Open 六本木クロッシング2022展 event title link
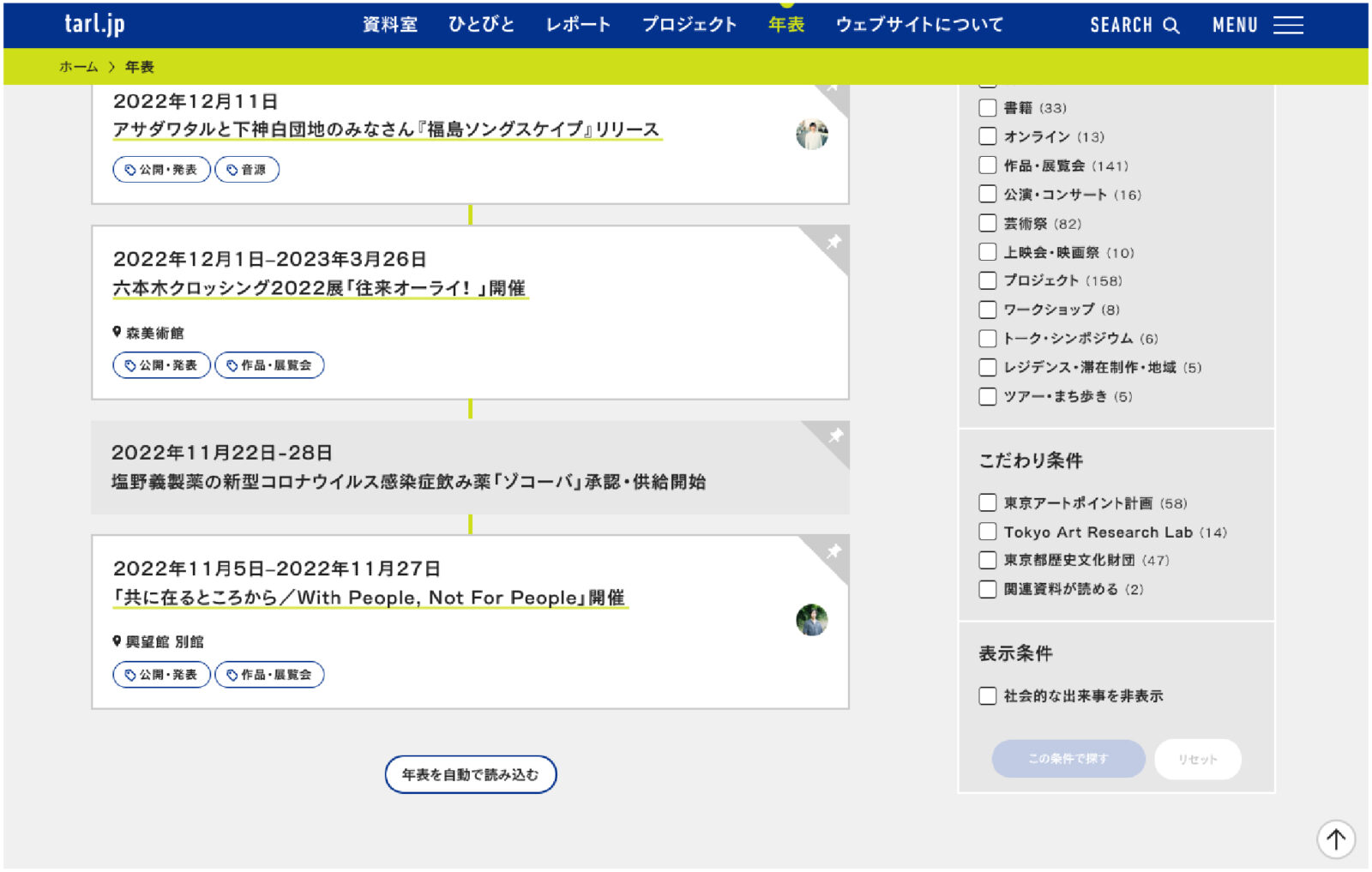The height and width of the screenshot is (872, 1372). (x=319, y=288)
